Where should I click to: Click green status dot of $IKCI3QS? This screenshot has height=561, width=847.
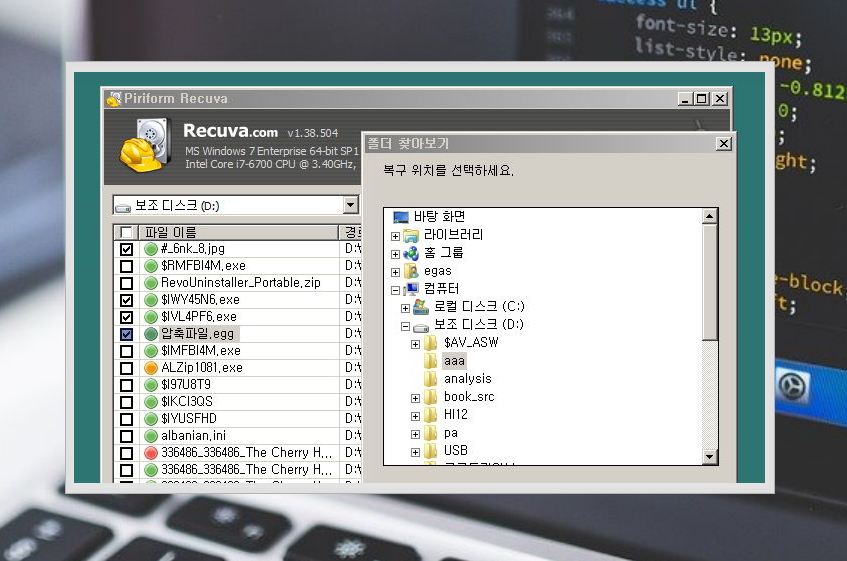click(x=151, y=402)
